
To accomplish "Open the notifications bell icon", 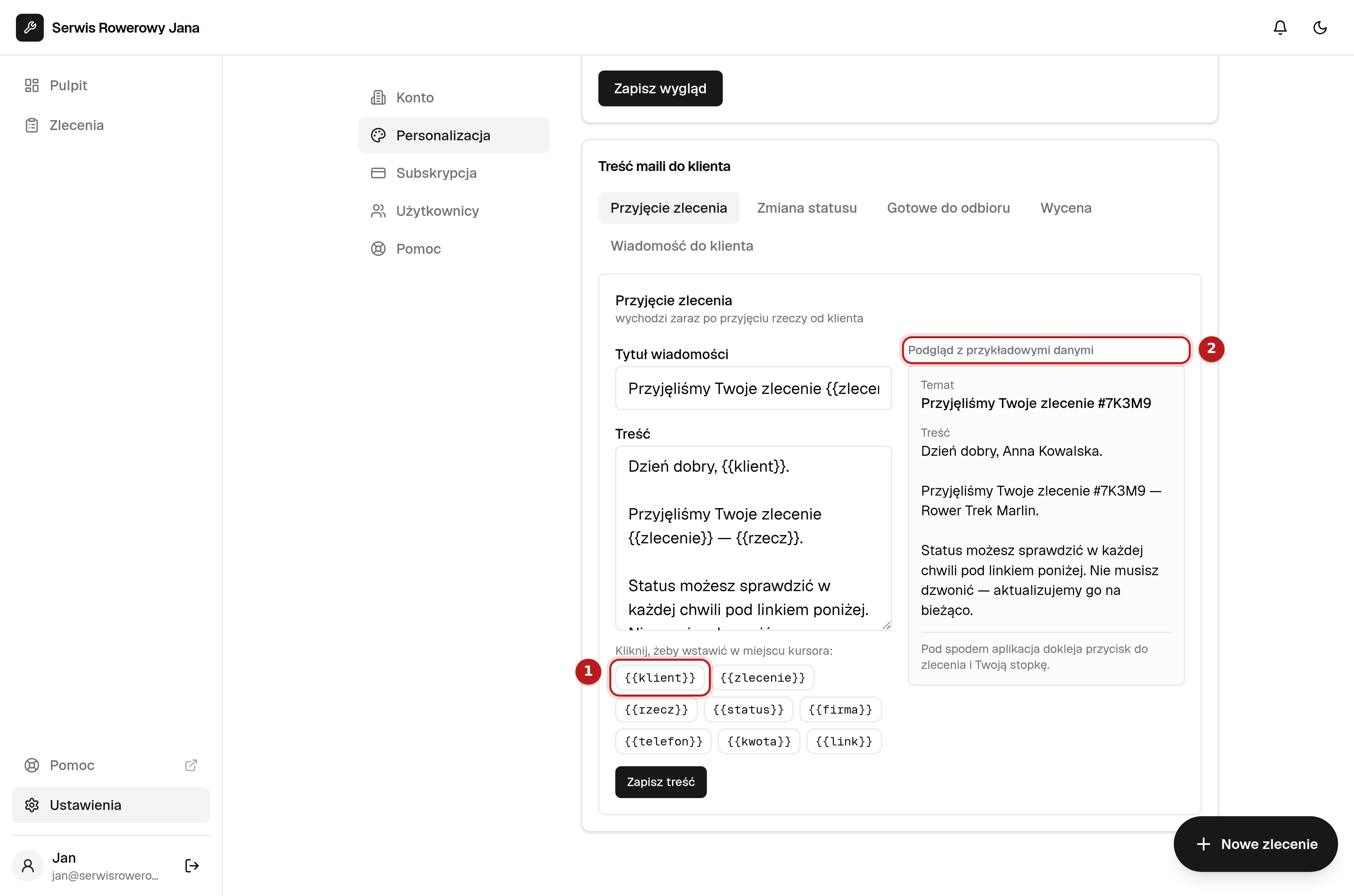I will (1280, 27).
